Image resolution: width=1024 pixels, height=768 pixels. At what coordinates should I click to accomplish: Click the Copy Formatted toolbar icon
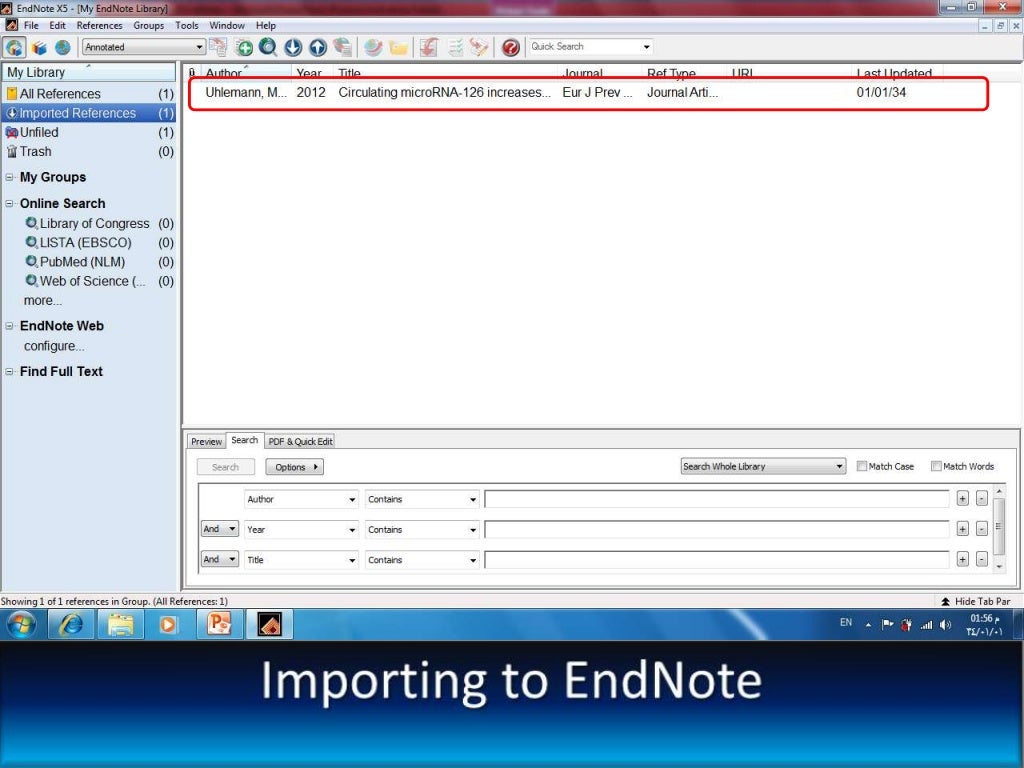[x=218, y=47]
